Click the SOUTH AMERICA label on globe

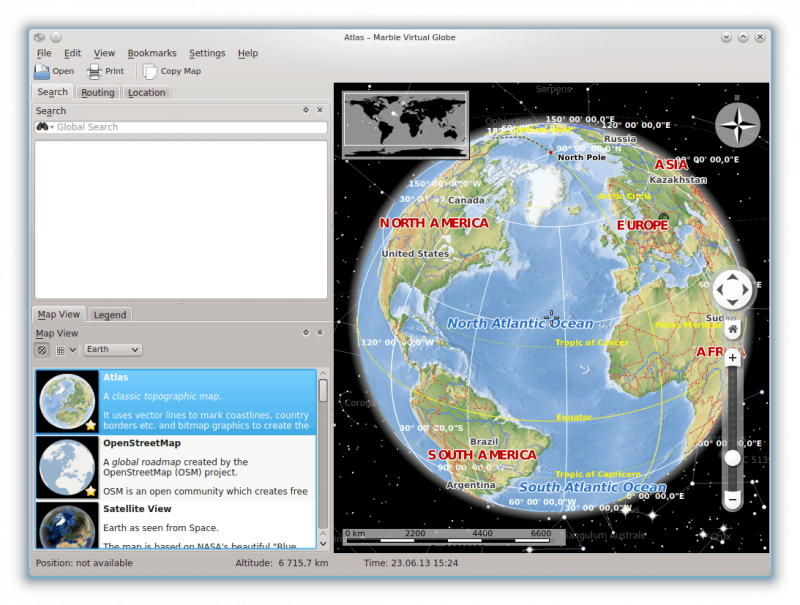pyautogui.click(x=482, y=455)
